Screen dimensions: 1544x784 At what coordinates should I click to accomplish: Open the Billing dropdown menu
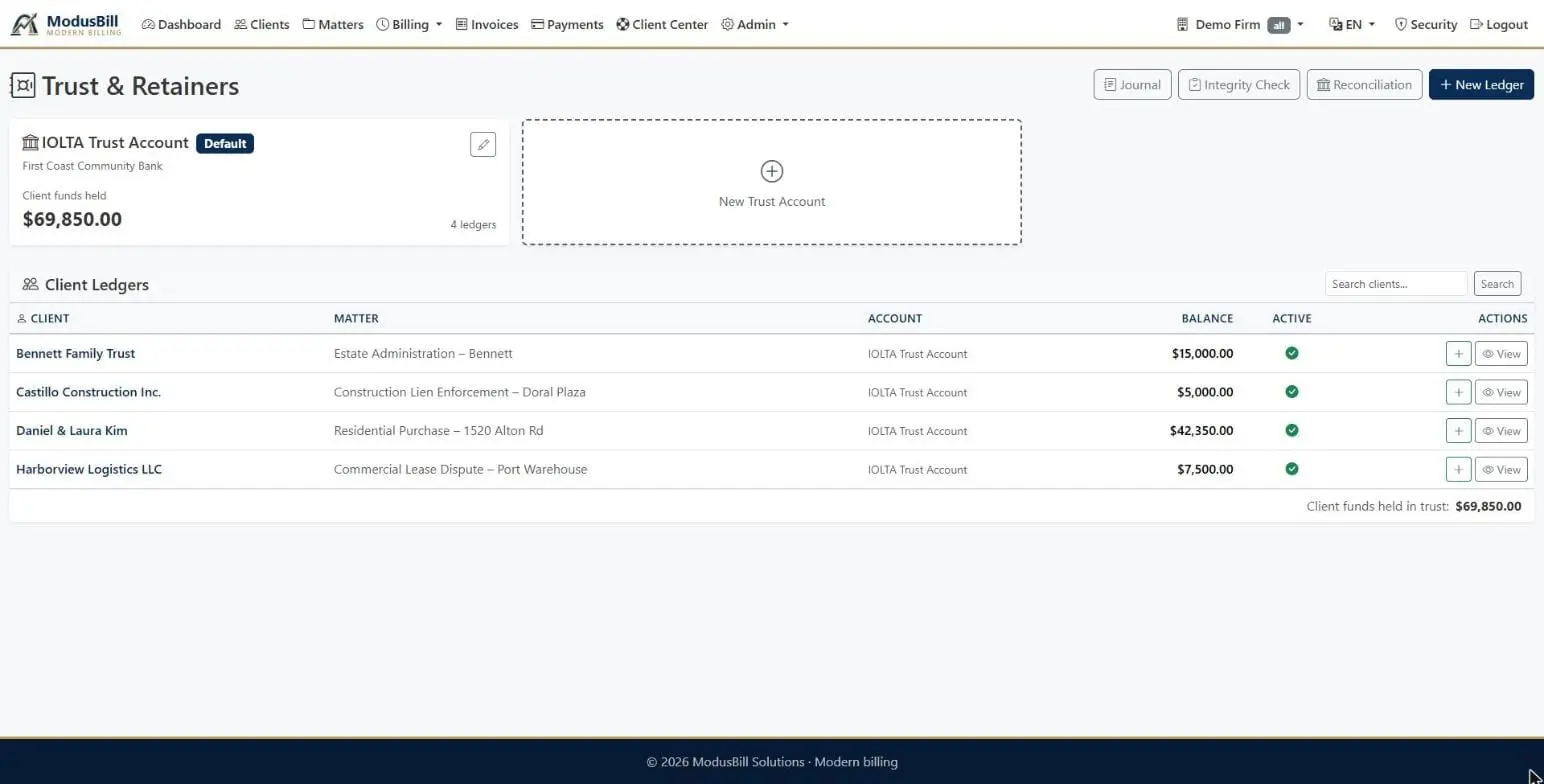click(x=410, y=24)
